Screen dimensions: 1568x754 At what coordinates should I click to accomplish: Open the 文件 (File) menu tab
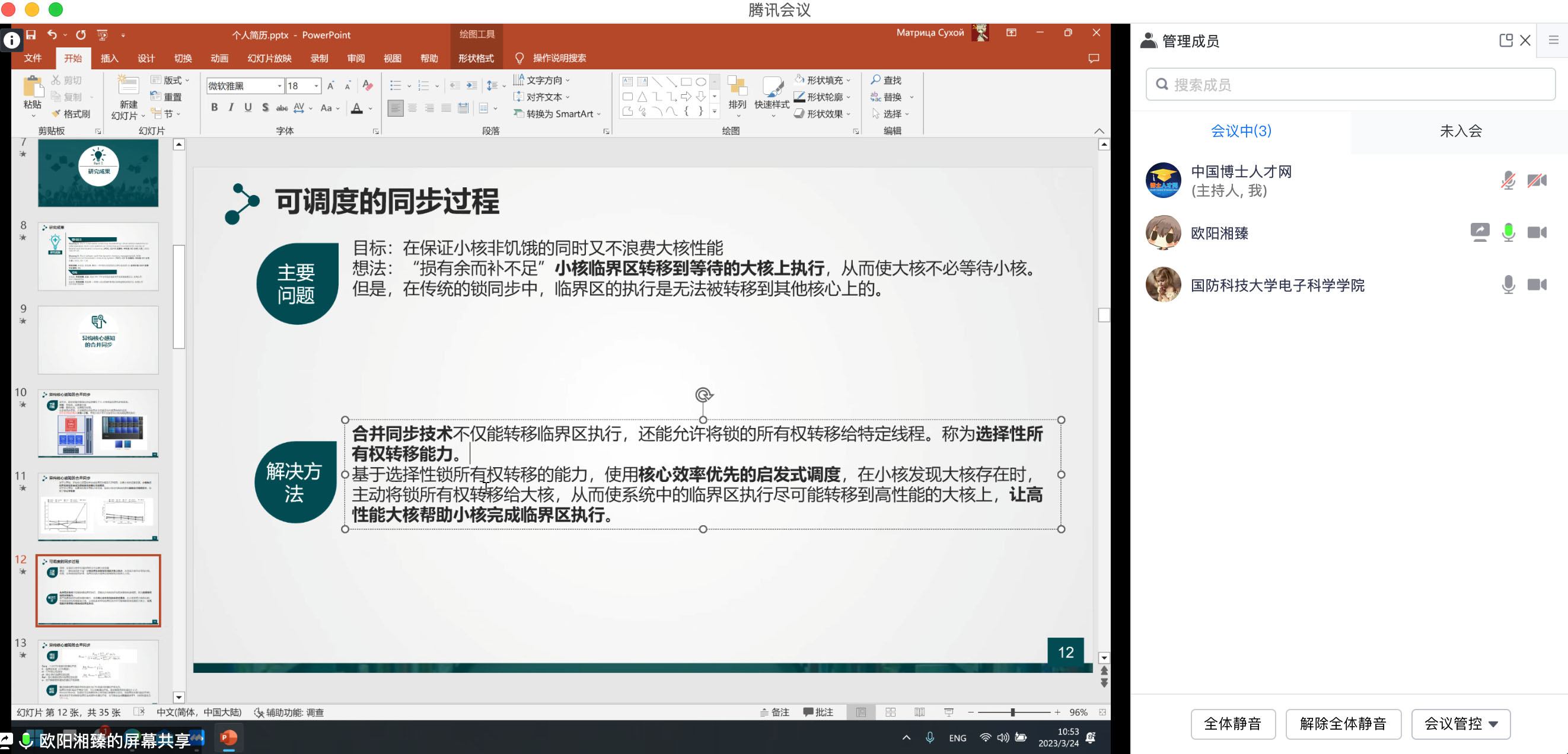click(x=33, y=58)
